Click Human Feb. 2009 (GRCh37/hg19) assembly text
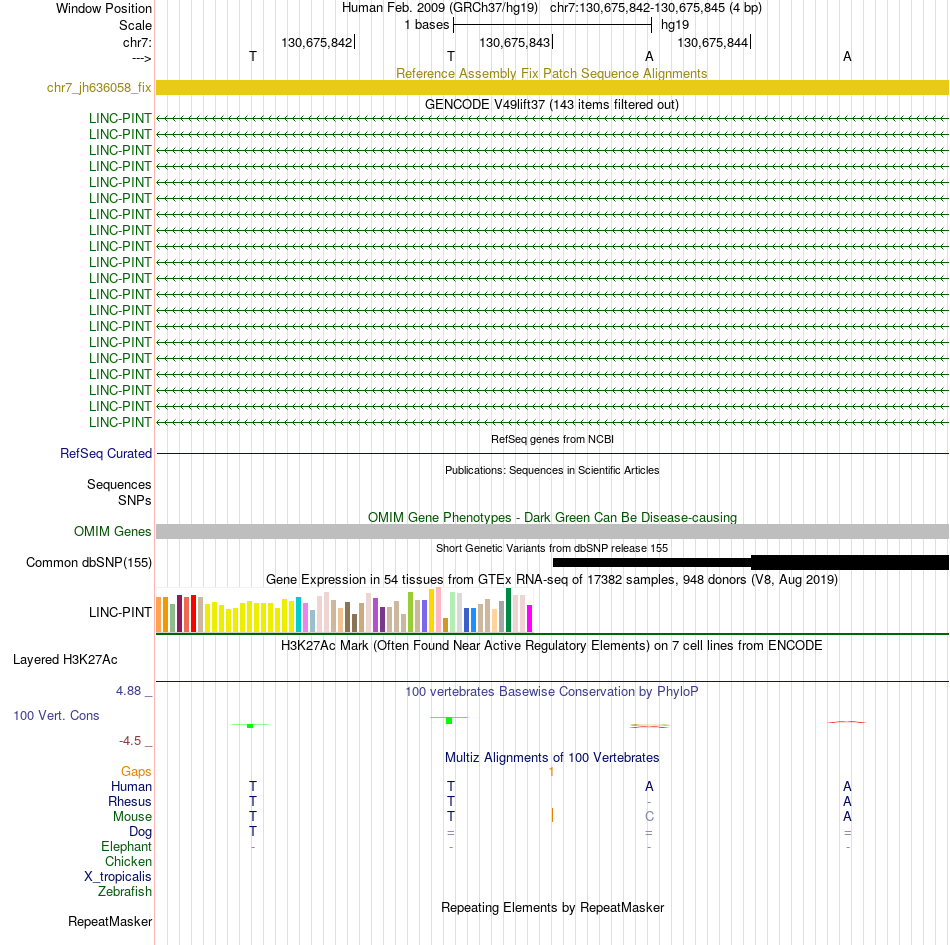Image resolution: width=950 pixels, height=945 pixels. (x=440, y=8)
